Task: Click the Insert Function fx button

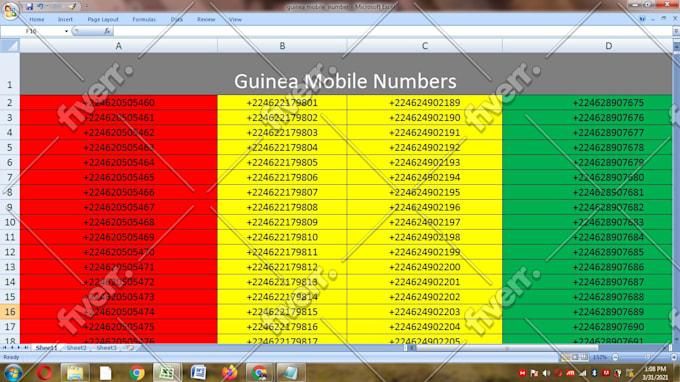Action: (107, 31)
